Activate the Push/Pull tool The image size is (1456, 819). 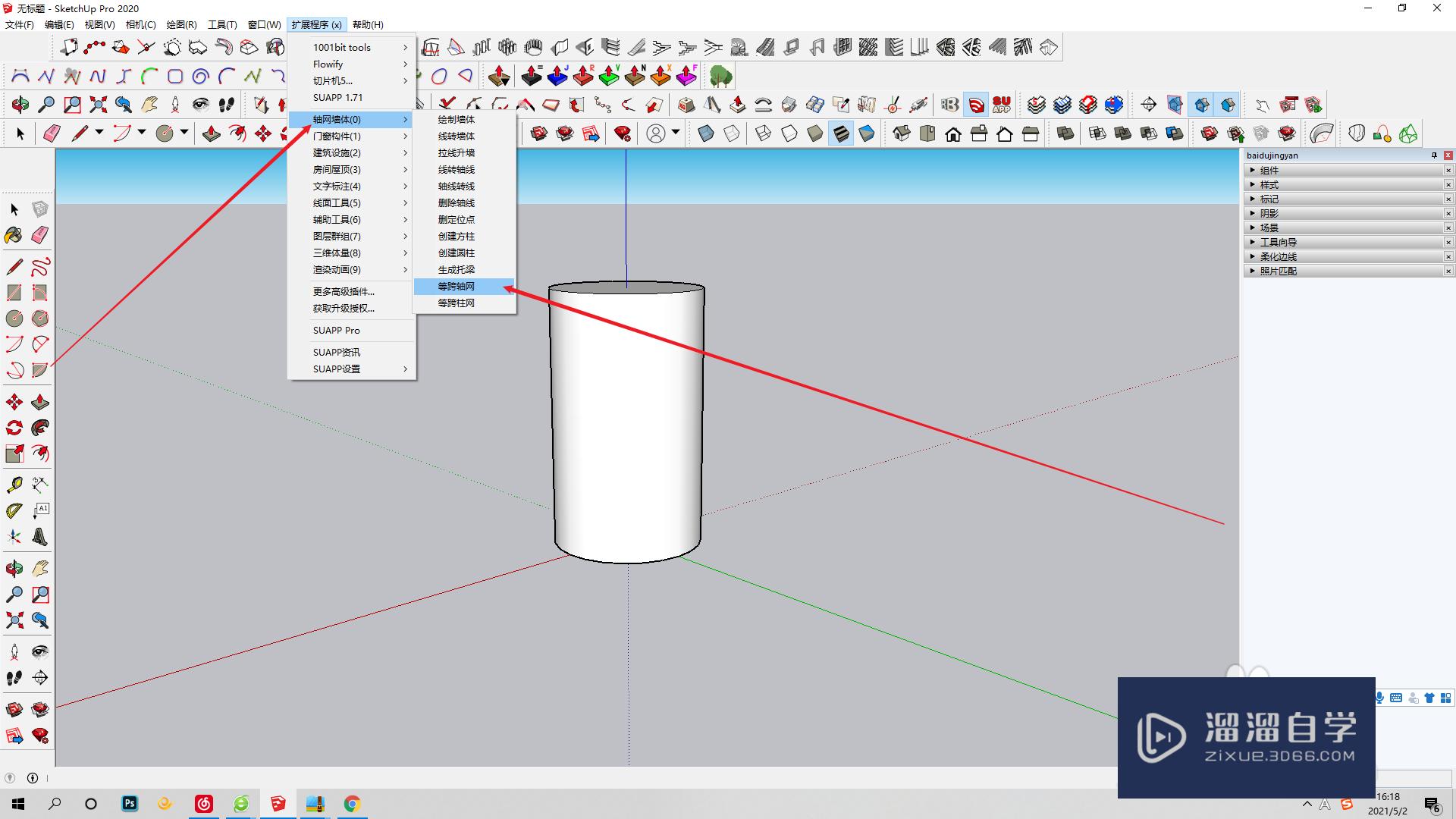coord(40,402)
